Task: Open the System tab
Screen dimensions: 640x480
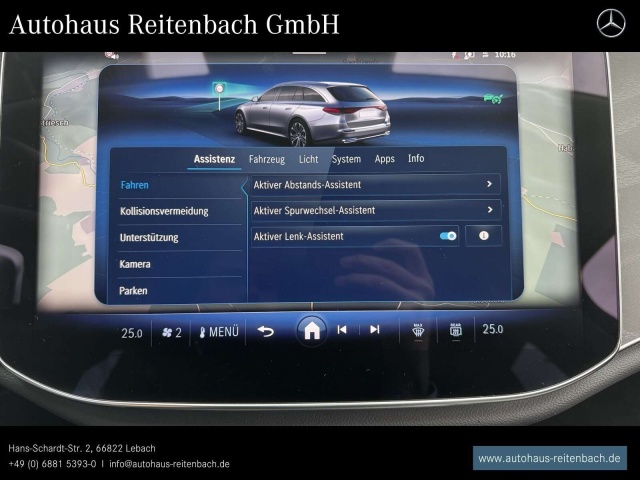Action: coord(346,159)
